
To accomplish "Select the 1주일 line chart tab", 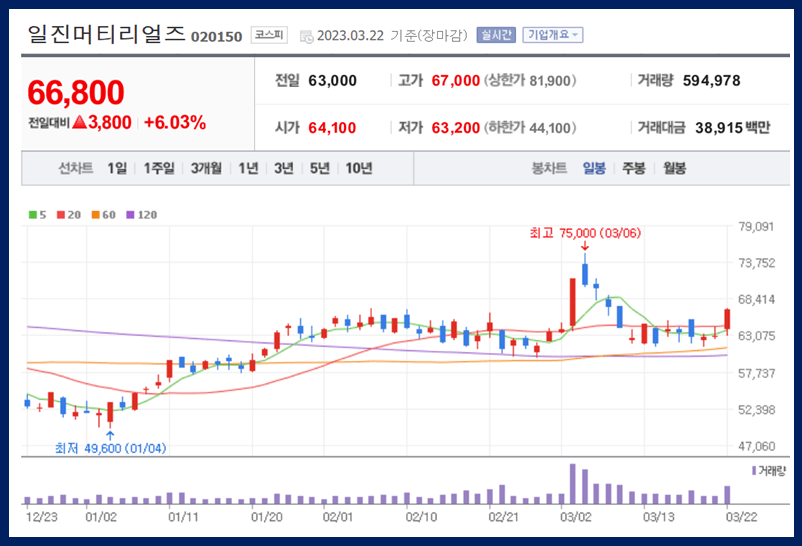I will [x=159, y=168].
